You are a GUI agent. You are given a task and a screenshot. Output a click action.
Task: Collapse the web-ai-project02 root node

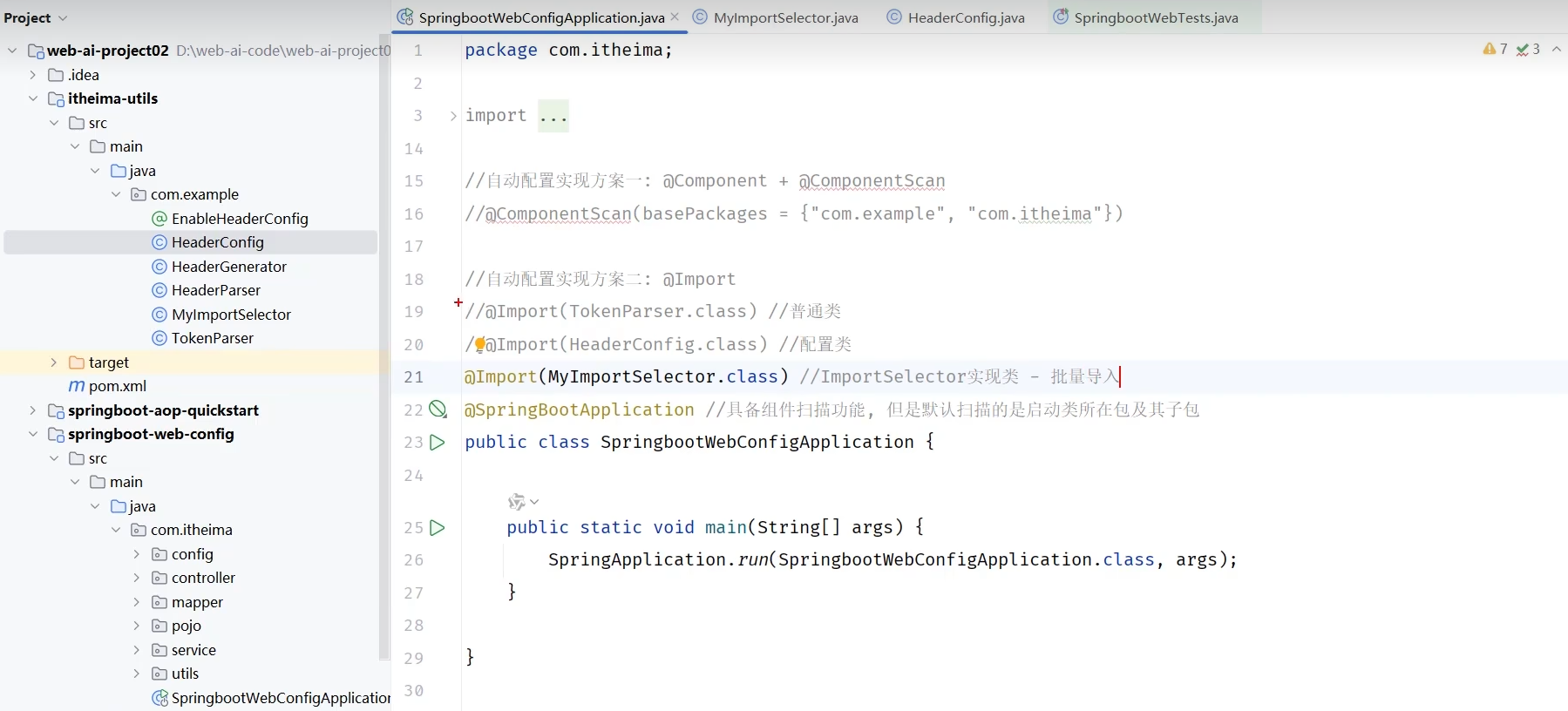(x=12, y=51)
